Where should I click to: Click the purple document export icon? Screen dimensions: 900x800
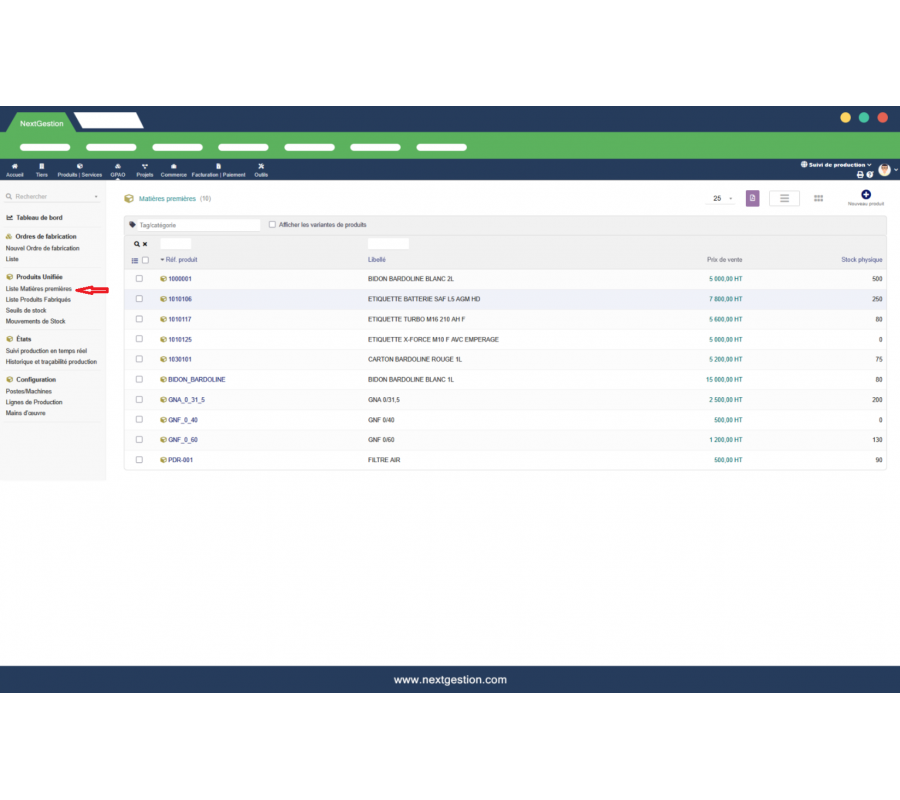[x=752, y=199]
